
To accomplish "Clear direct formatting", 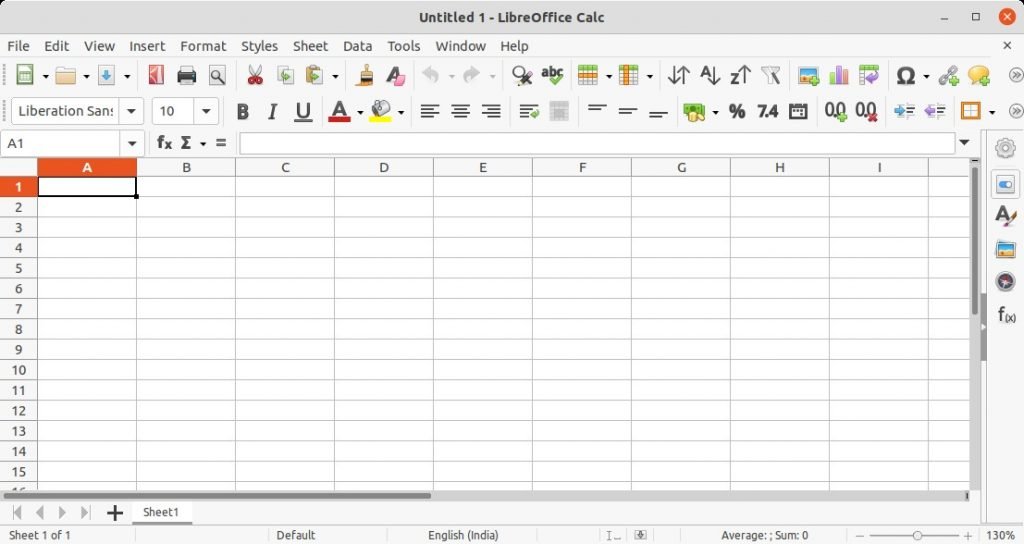I will (x=396, y=75).
